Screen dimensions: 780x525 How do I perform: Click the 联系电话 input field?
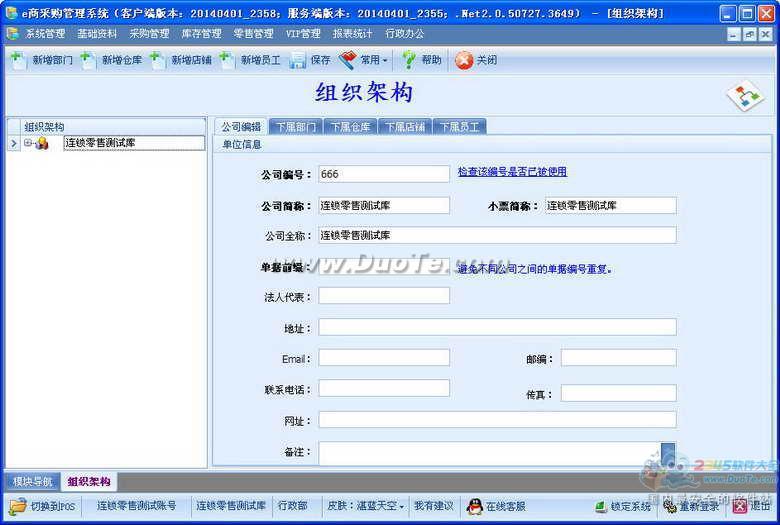tap(384, 388)
